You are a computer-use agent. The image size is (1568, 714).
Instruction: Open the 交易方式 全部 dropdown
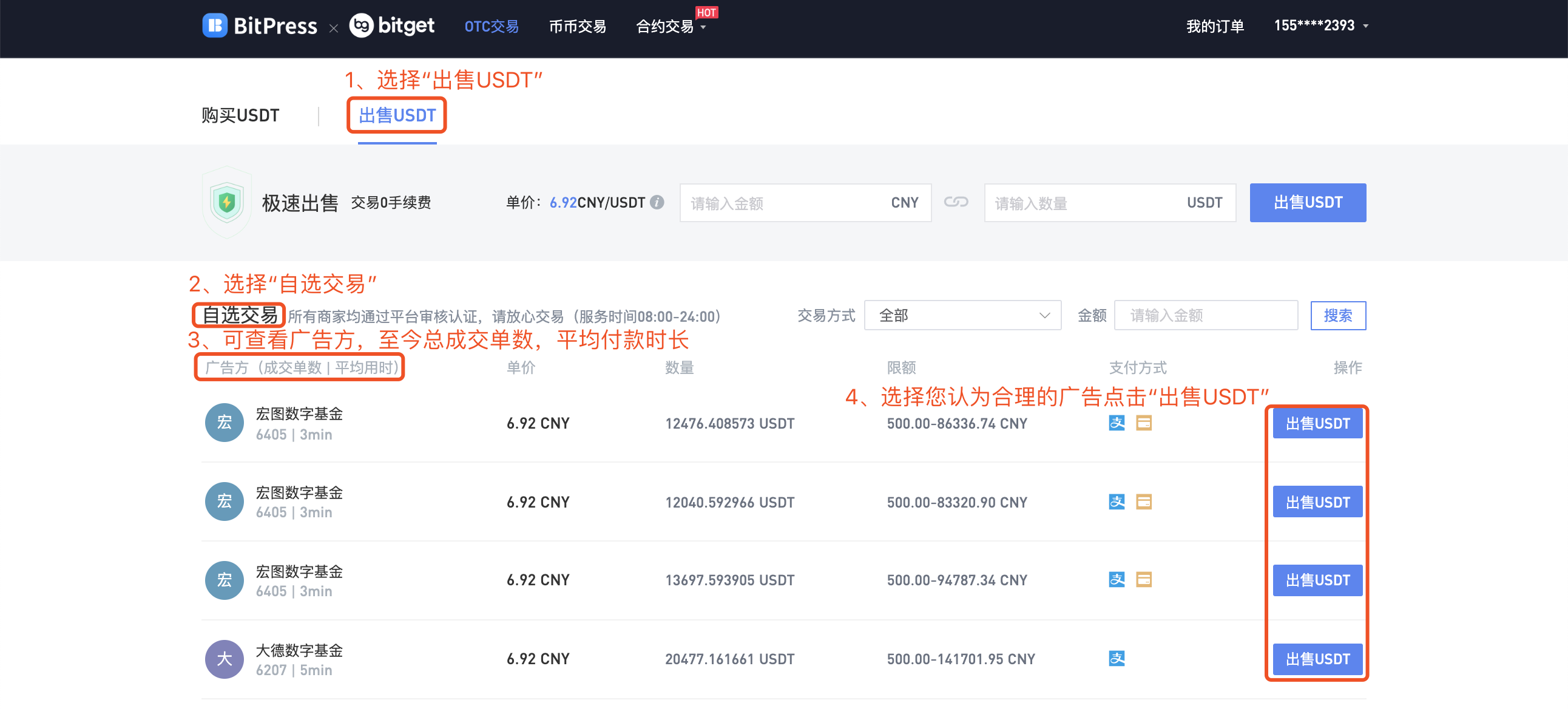[962, 316]
